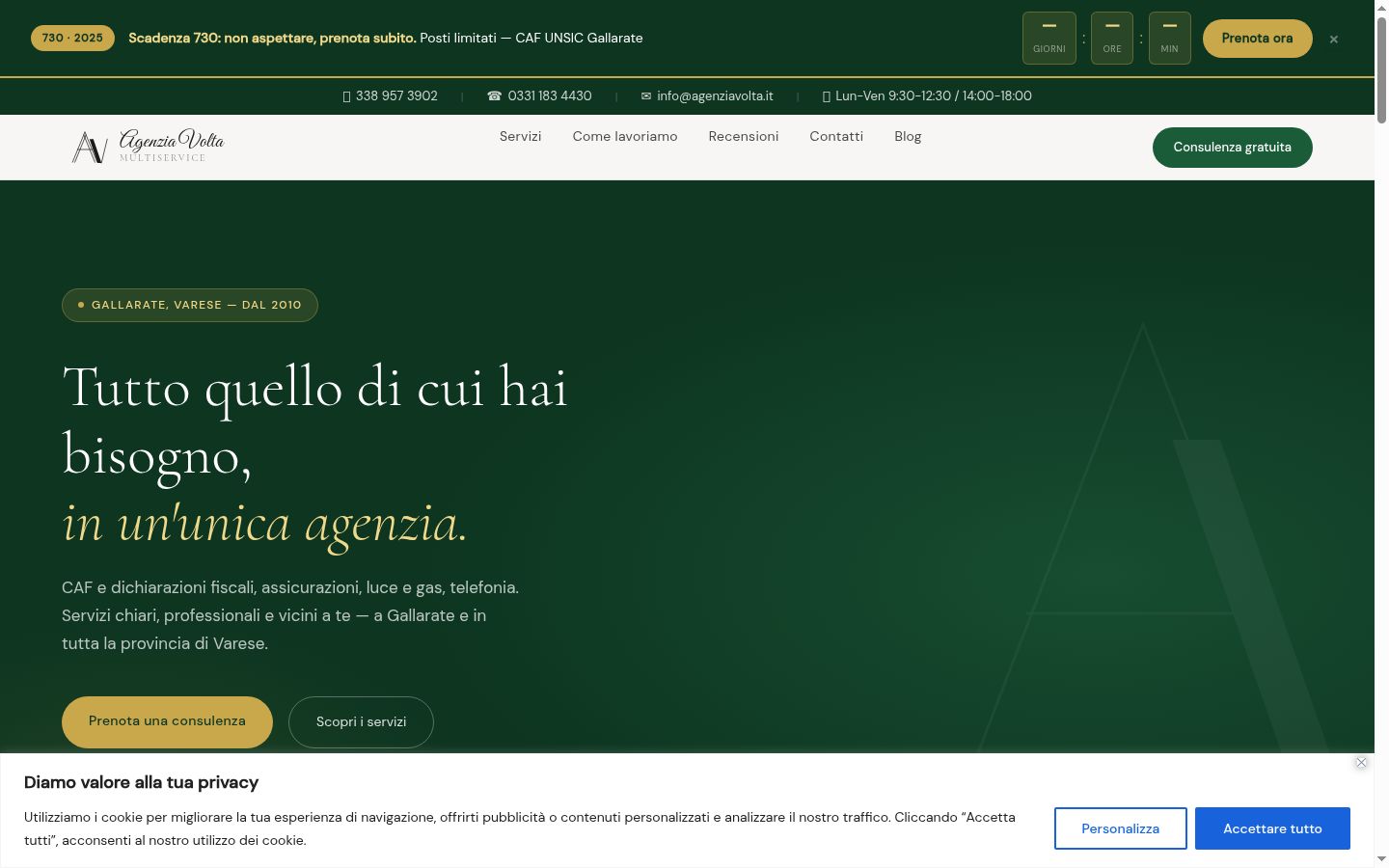The image size is (1389, 868).
Task: Click the telephone icon next to 0331 183 4430
Action: click(495, 95)
